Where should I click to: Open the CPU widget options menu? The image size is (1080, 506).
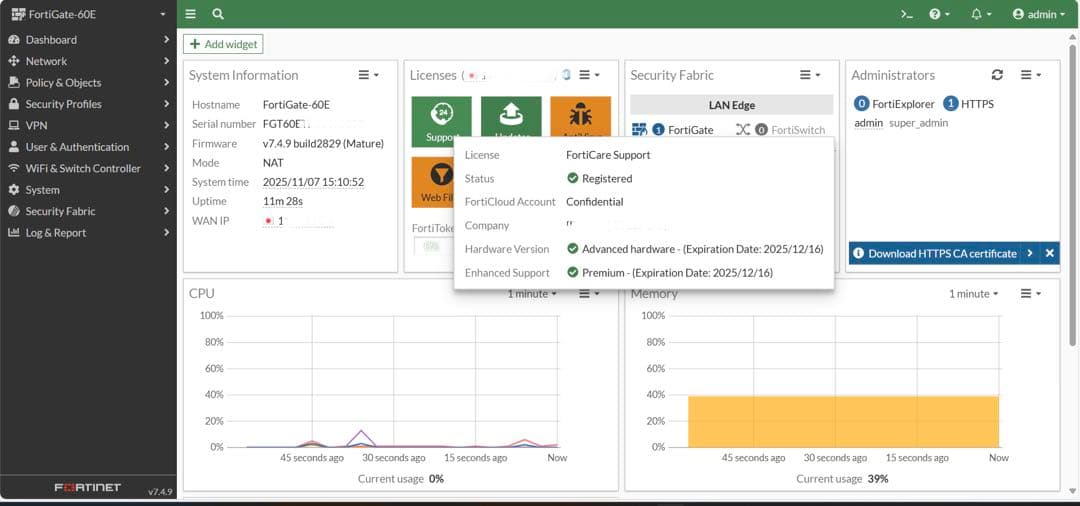pyautogui.click(x=589, y=294)
